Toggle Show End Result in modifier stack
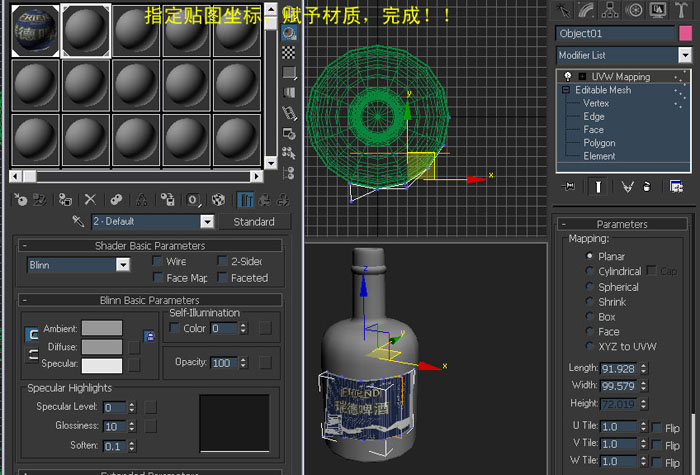 coord(598,186)
